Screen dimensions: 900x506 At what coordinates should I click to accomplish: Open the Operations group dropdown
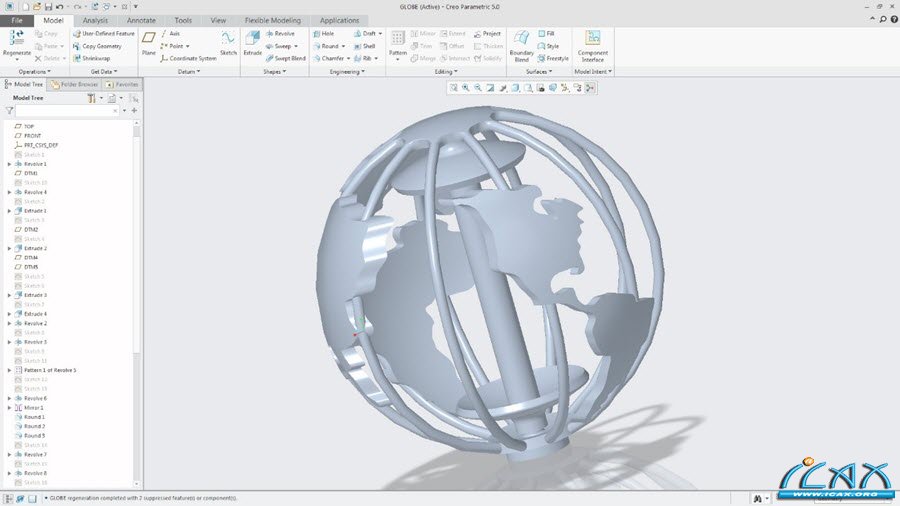[x=37, y=72]
